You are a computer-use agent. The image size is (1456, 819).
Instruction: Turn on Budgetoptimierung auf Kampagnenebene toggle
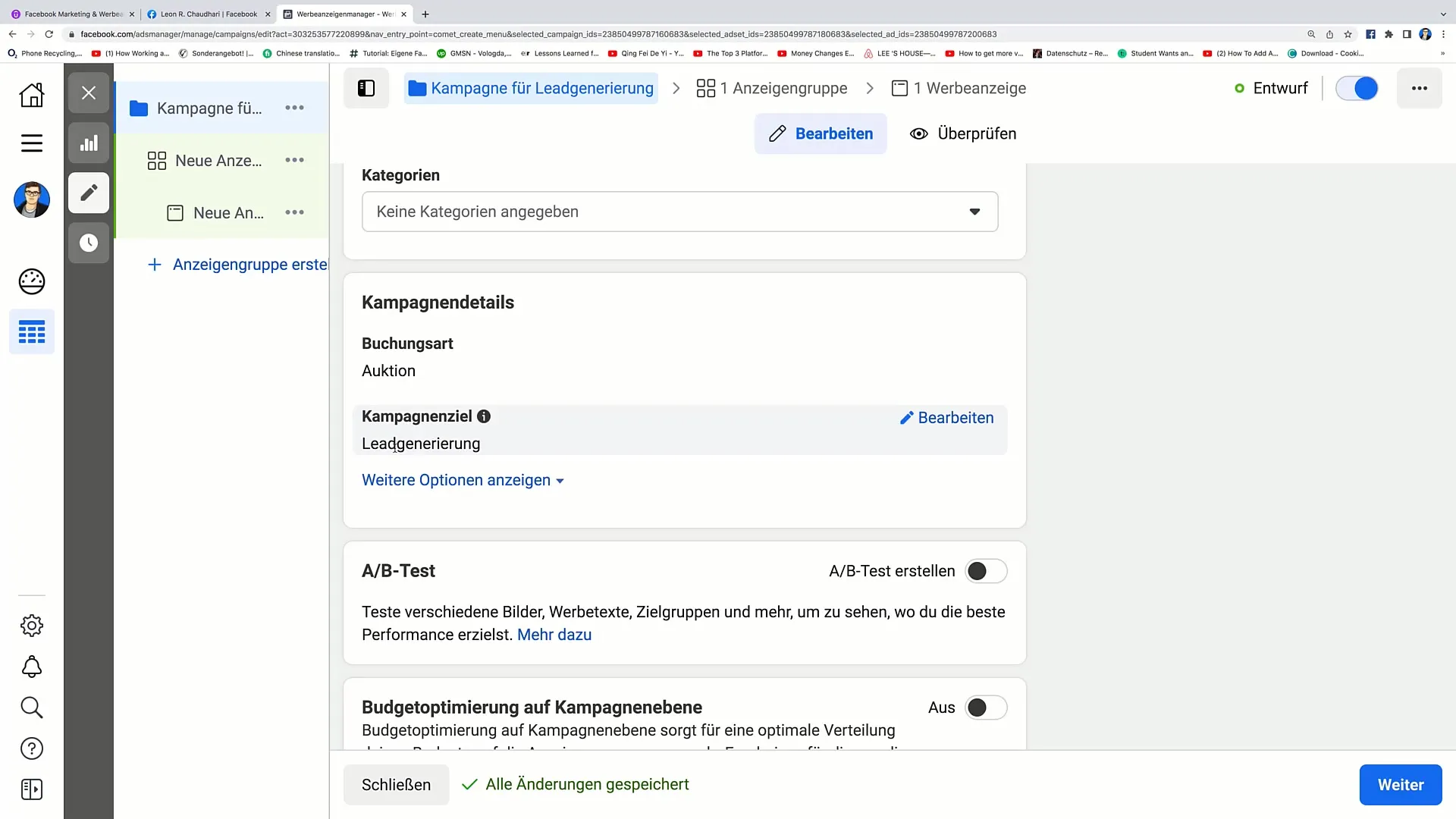pyautogui.click(x=986, y=708)
